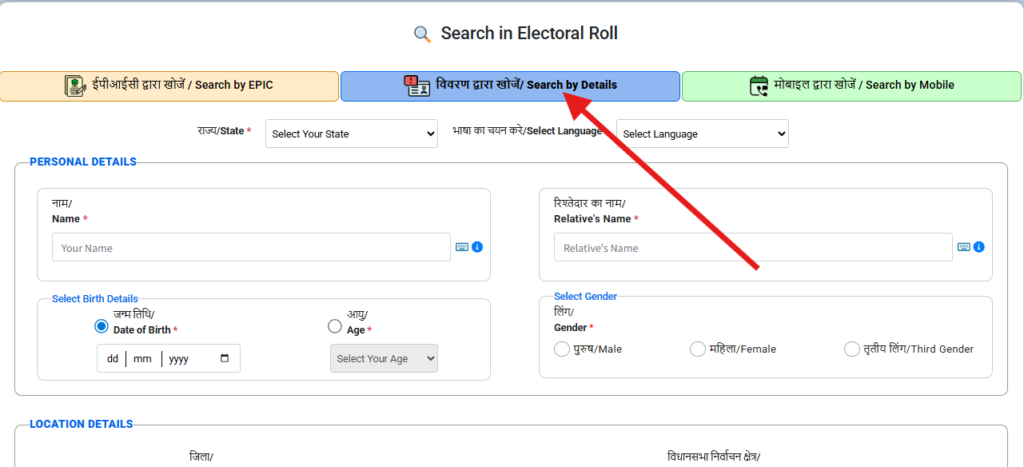The image size is (1024, 467).
Task: Open the Select Your State dropdown
Action: click(x=352, y=134)
